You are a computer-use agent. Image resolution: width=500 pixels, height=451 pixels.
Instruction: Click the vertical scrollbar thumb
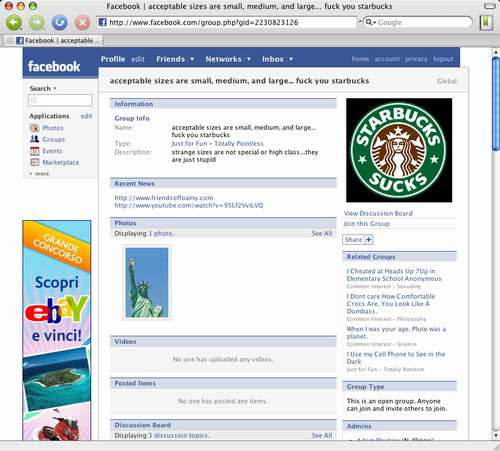pos(496,103)
